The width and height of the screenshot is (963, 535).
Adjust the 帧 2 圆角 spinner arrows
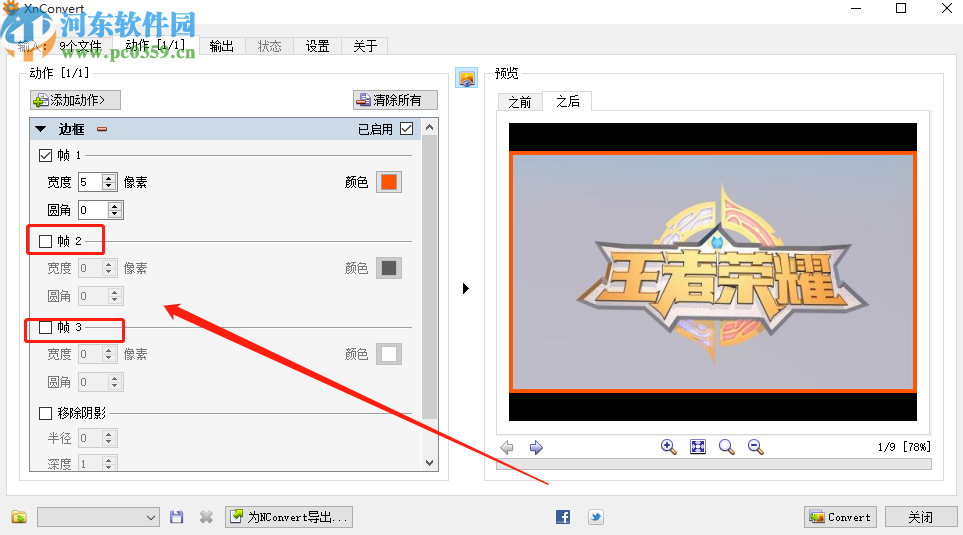[115, 296]
